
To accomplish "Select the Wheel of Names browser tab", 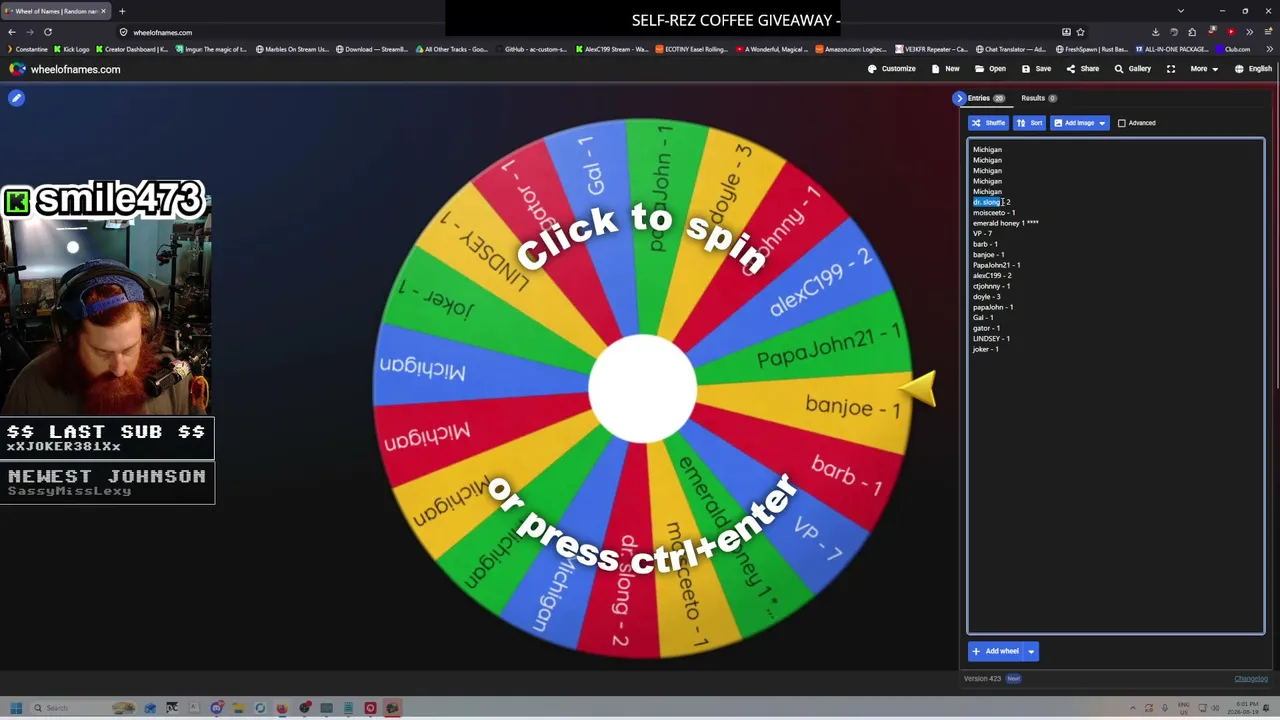I will [56, 11].
